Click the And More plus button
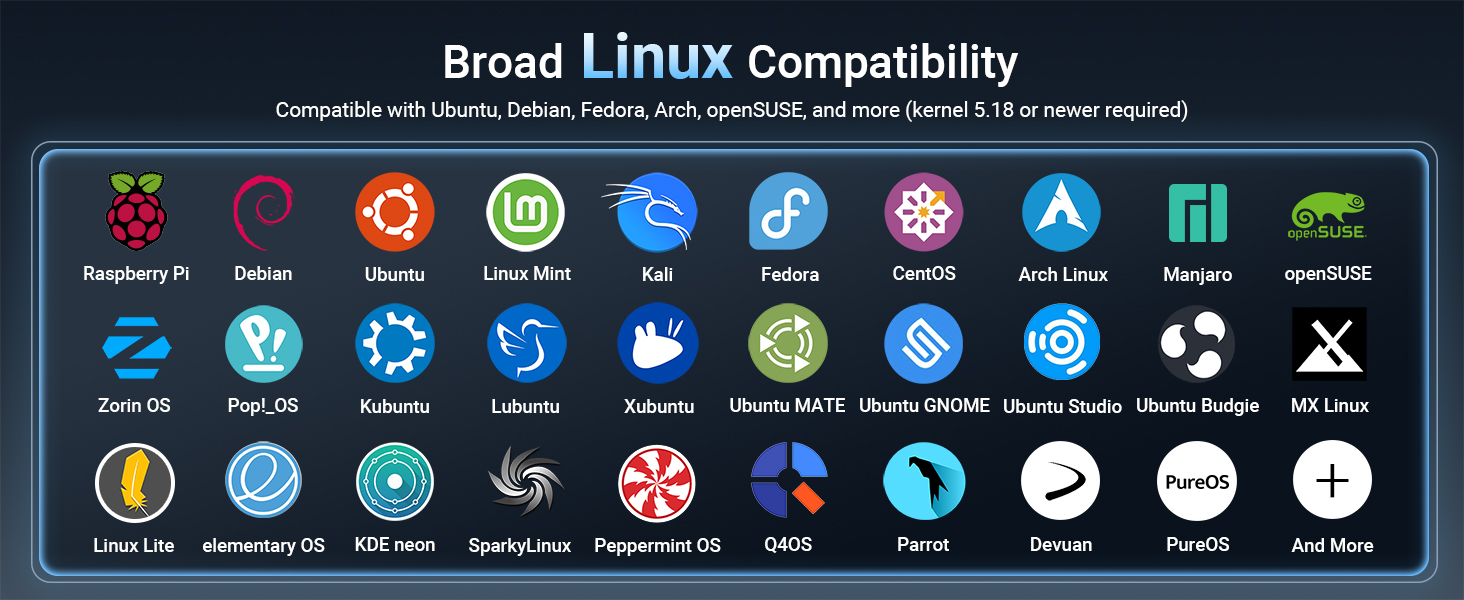 (x=1331, y=481)
